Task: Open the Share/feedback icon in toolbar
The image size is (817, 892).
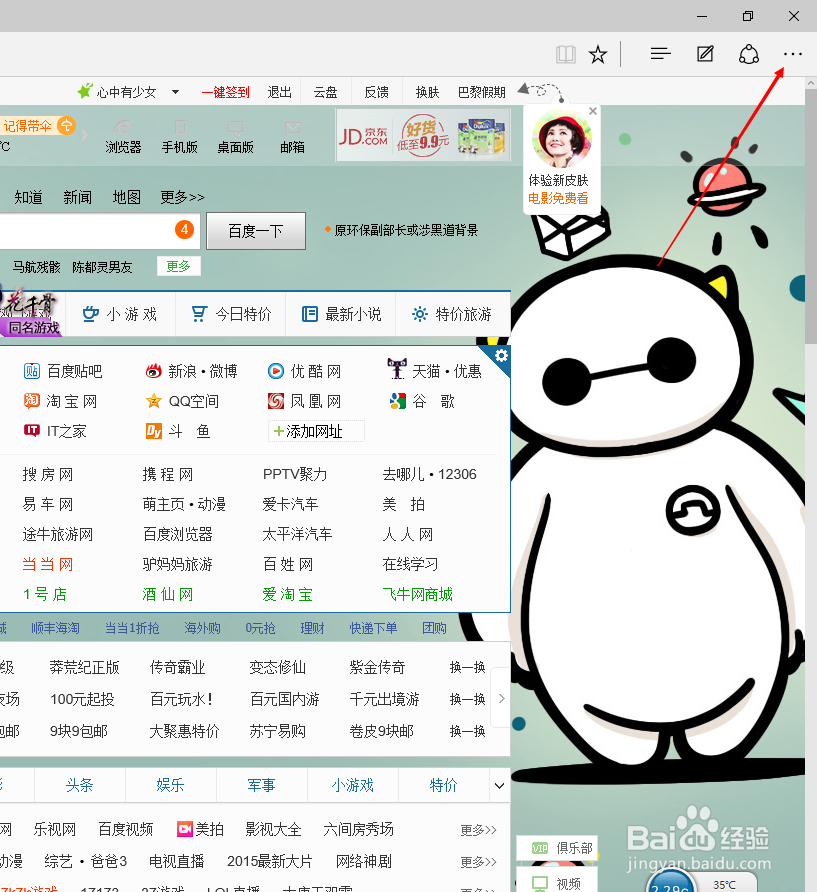Action: pos(749,55)
